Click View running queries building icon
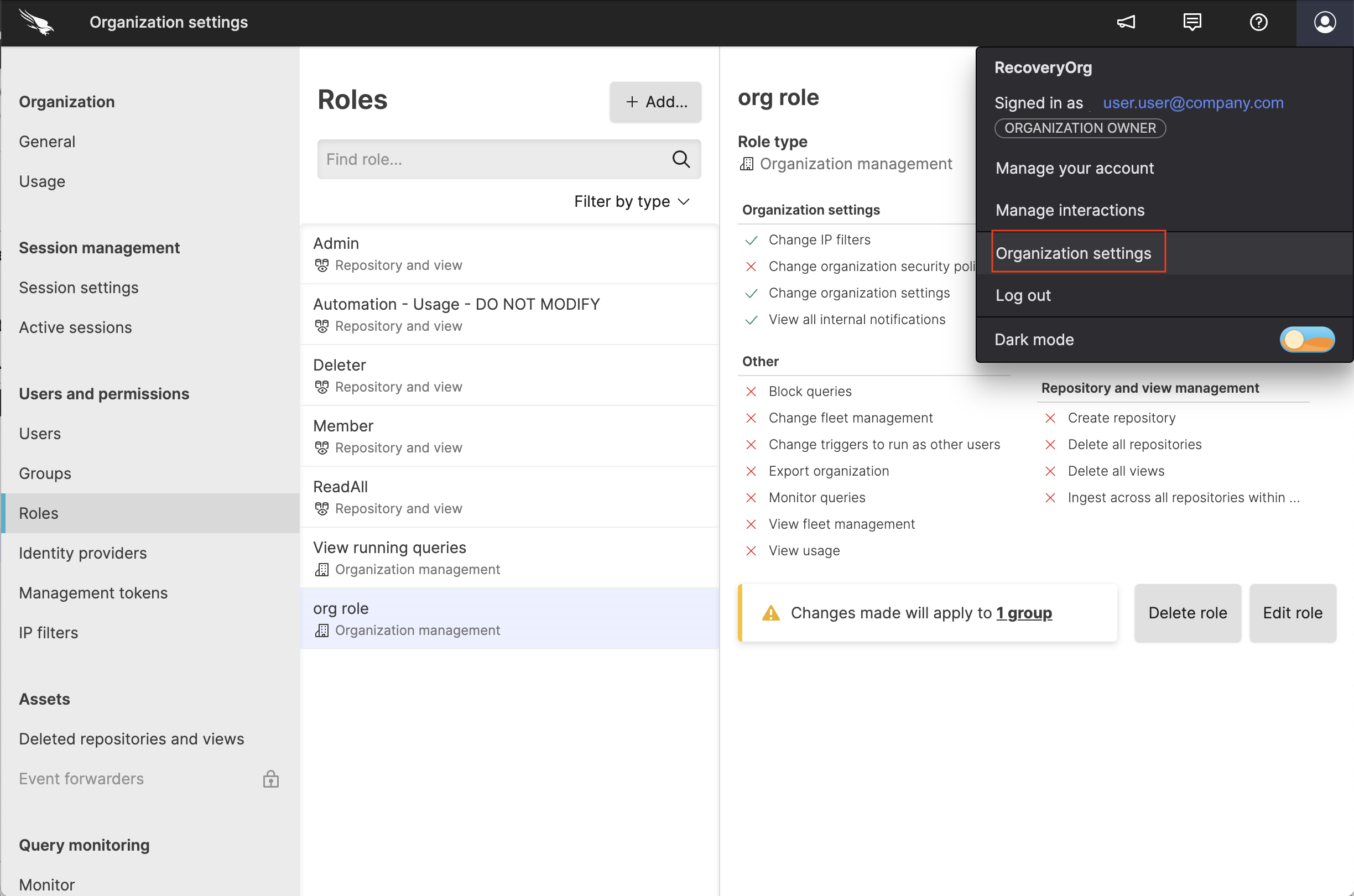The width and height of the screenshot is (1354, 896). 322,569
